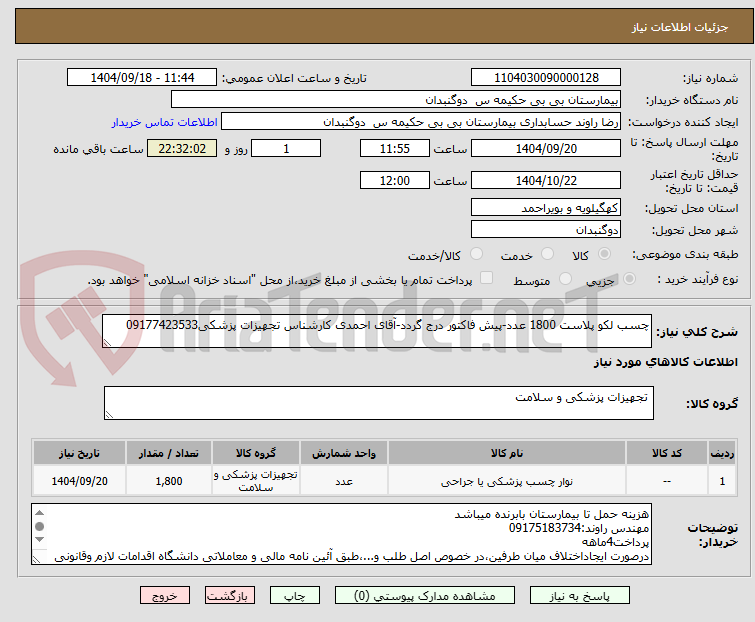Image resolution: width=755 pixels, height=622 pixels.
Task: Click the نام کالا column header
Action: click(x=507, y=453)
